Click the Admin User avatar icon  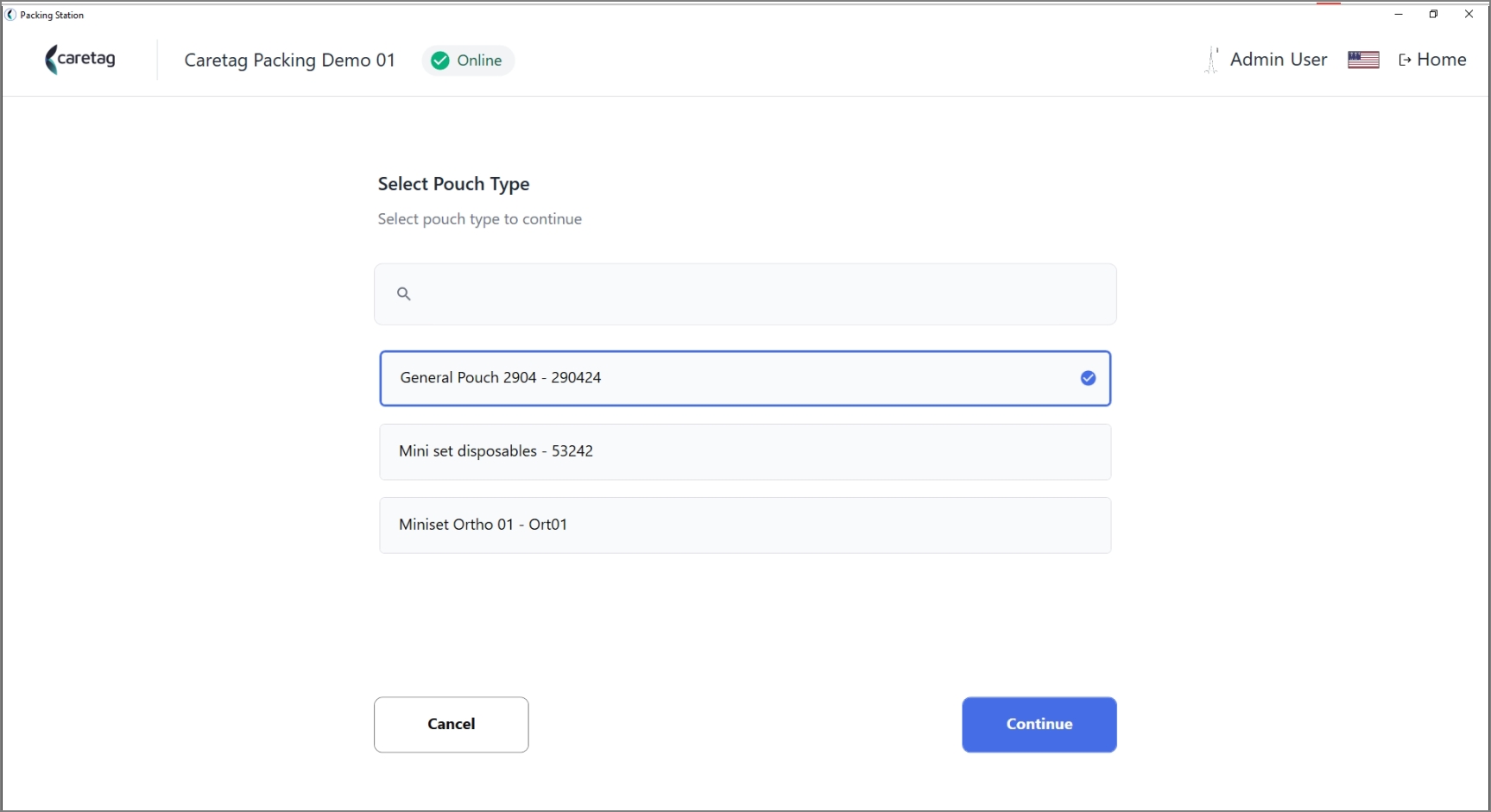[1212, 60]
